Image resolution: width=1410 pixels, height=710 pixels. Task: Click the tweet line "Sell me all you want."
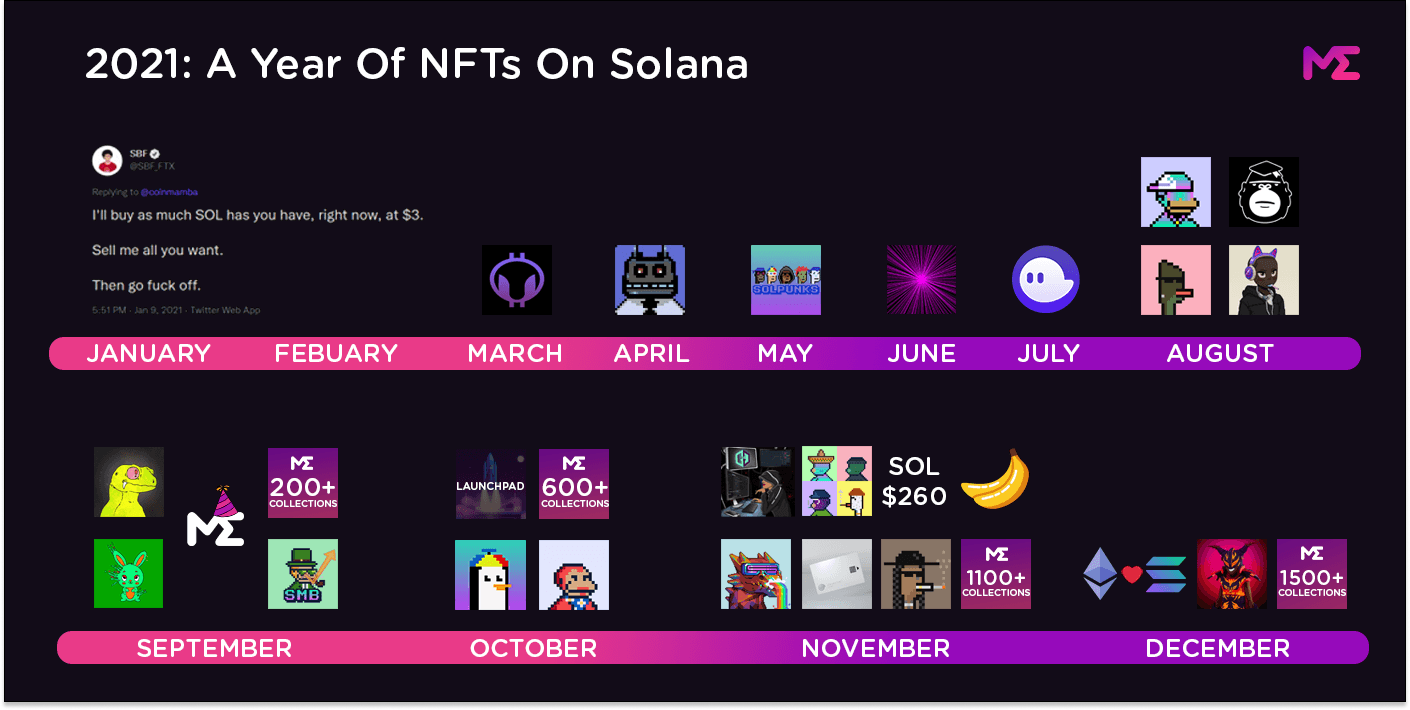(157, 250)
